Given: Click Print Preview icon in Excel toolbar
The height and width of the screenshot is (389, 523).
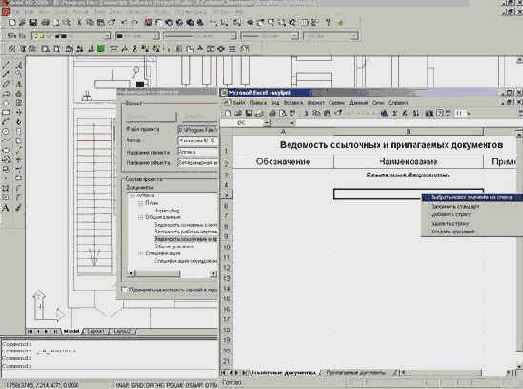Looking at the screenshot, I should [283, 113].
